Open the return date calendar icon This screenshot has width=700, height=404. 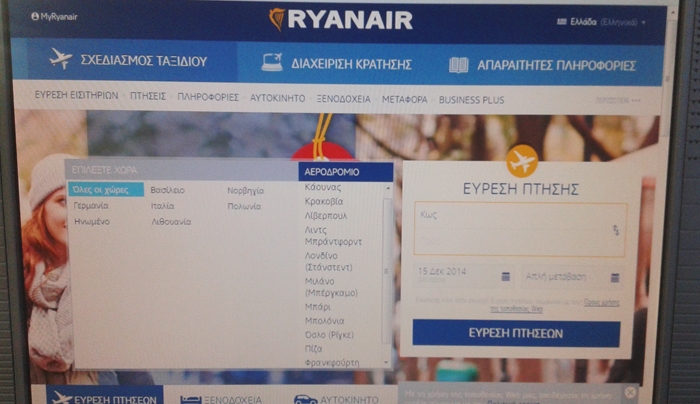point(615,278)
